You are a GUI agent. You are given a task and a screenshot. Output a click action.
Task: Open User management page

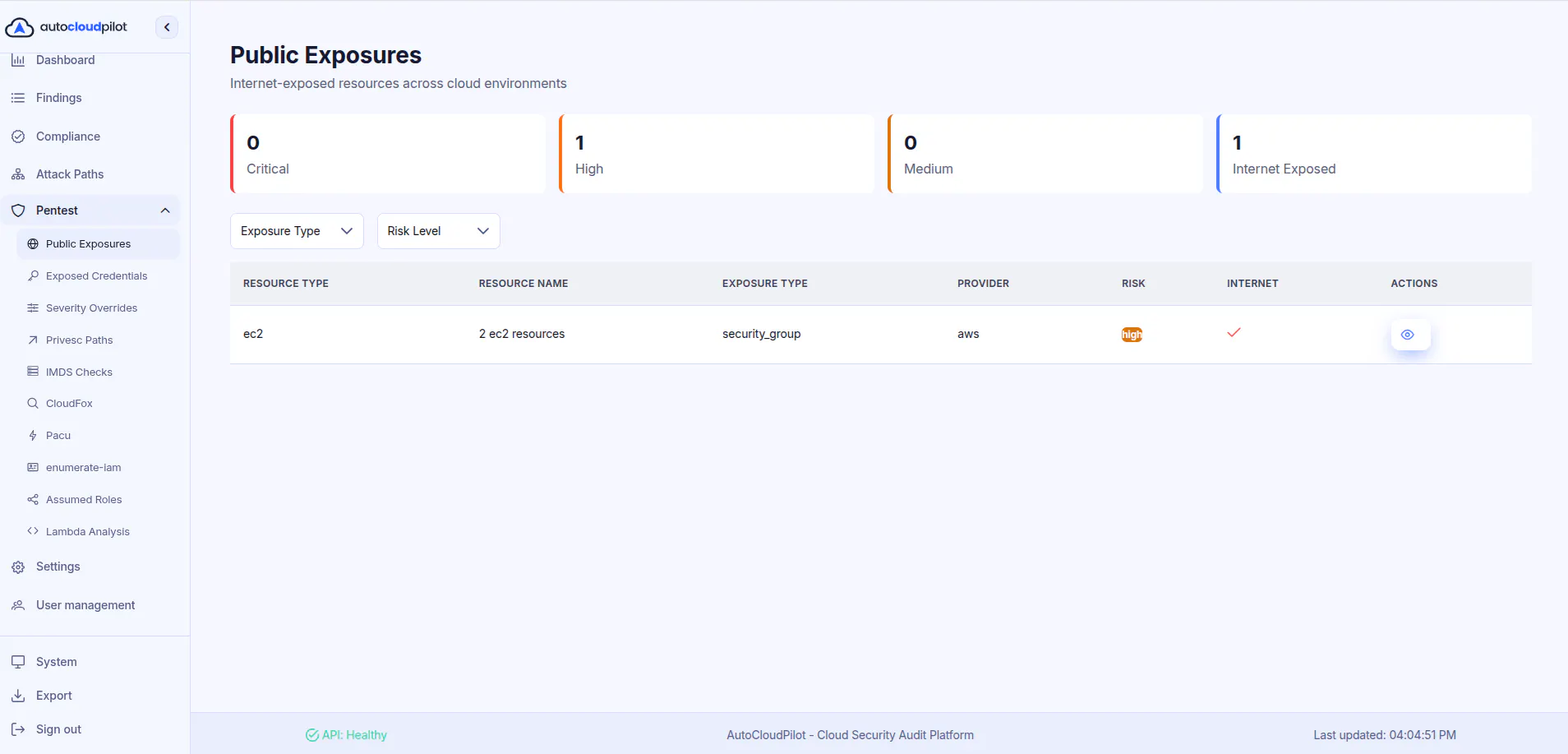[x=85, y=605]
